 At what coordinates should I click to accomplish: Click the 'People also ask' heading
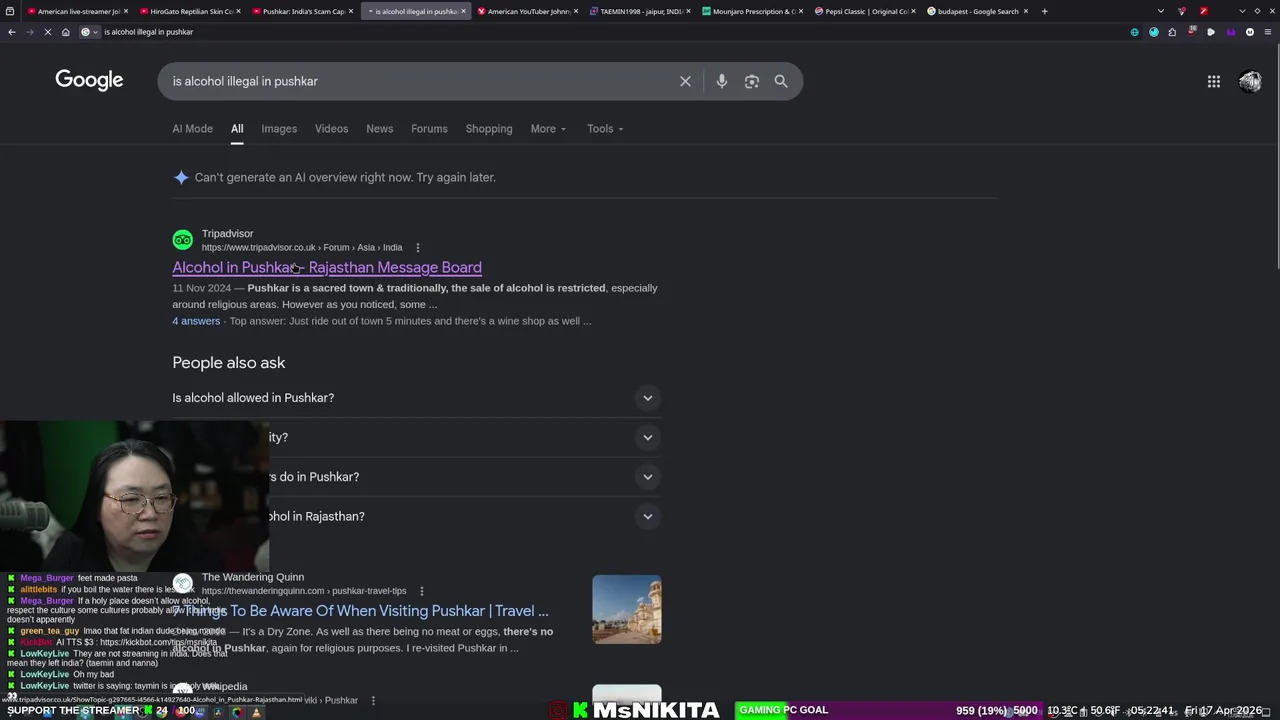228,363
